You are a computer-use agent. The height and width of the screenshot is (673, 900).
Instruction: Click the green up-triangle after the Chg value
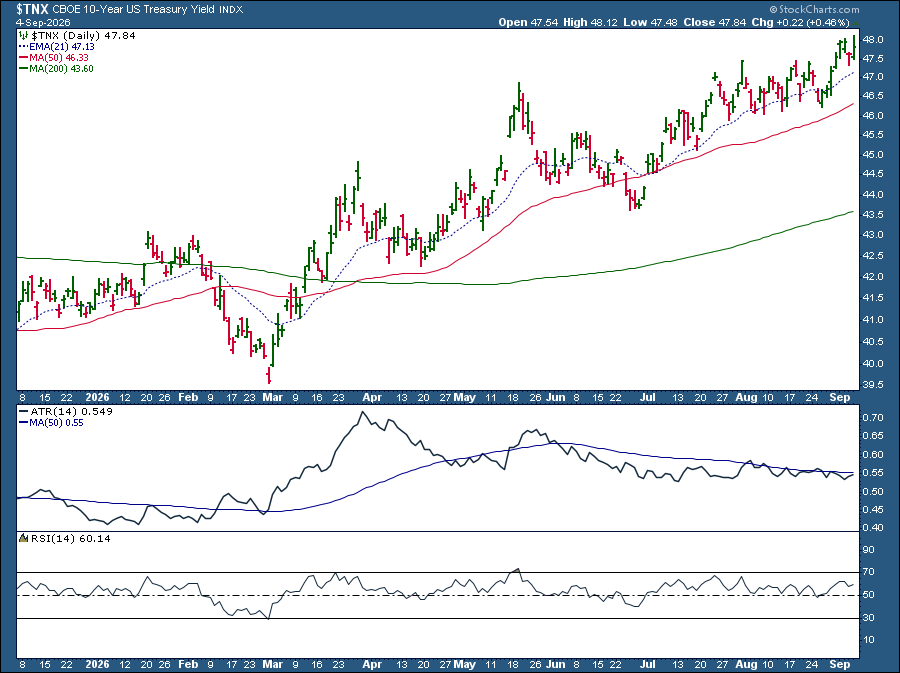click(855, 23)
